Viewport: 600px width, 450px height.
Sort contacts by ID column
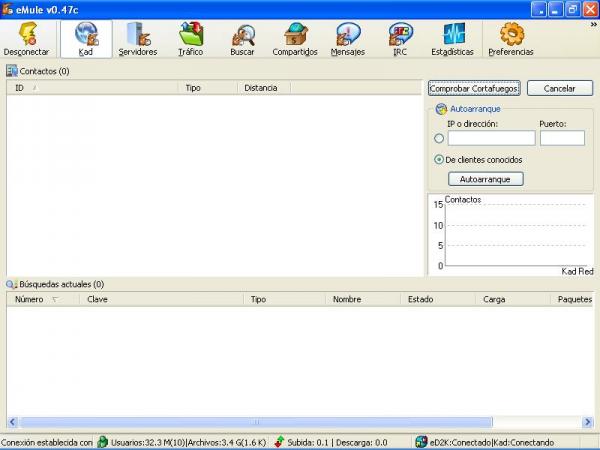tap(92, 88)
